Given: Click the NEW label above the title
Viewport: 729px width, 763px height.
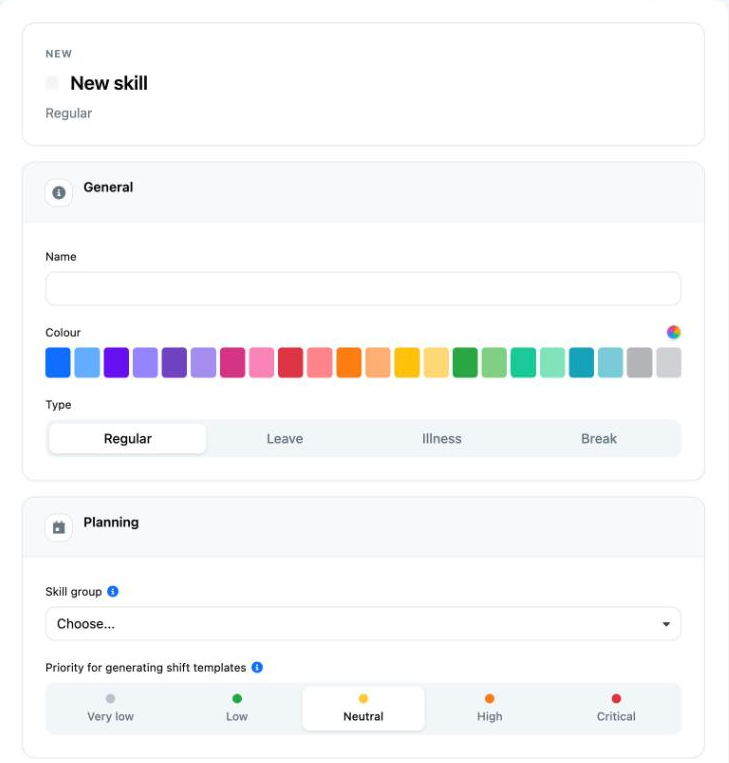Looking at the screenshot, I should (58, 54).
